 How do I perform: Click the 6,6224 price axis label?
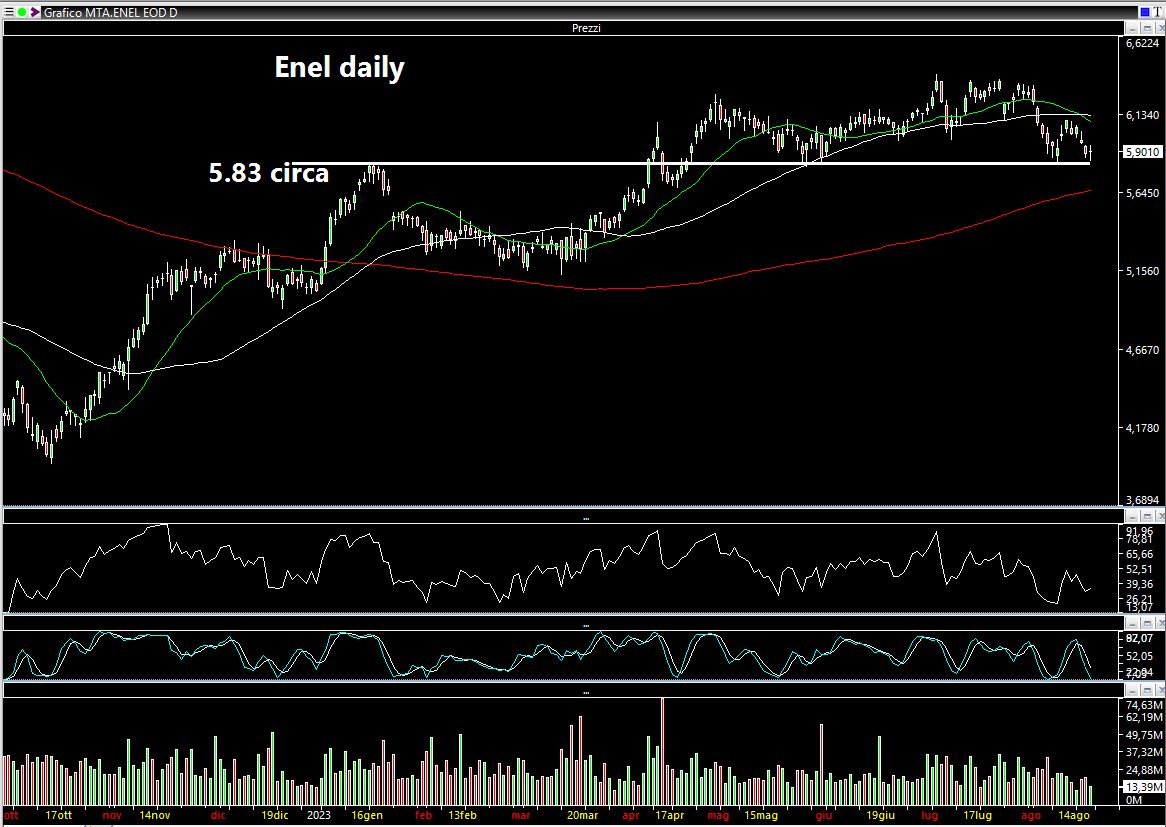[x=1142, y=43]
